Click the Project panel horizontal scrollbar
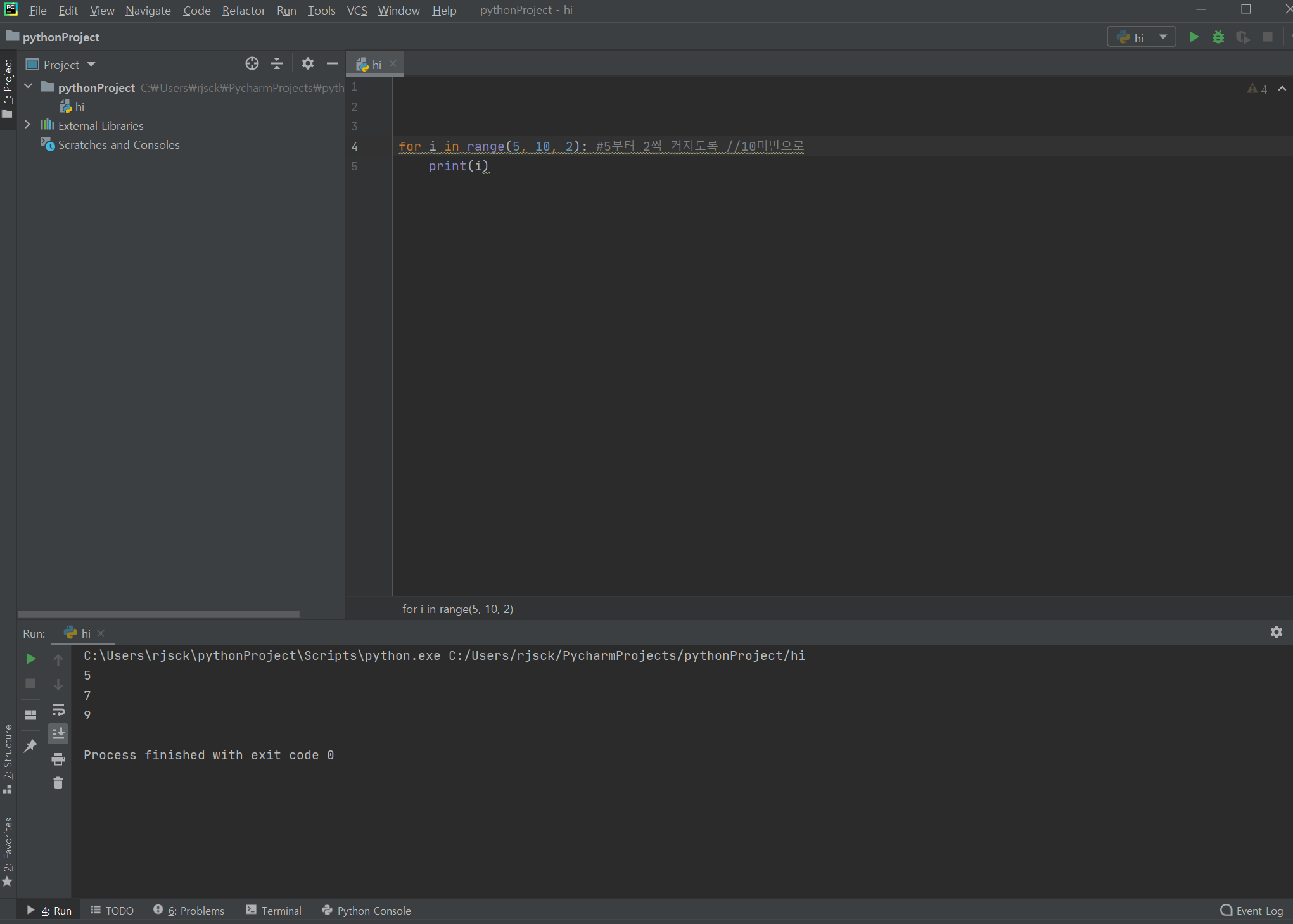The width and height of the screenshot is (1293, 924). (x=158, y=614)
